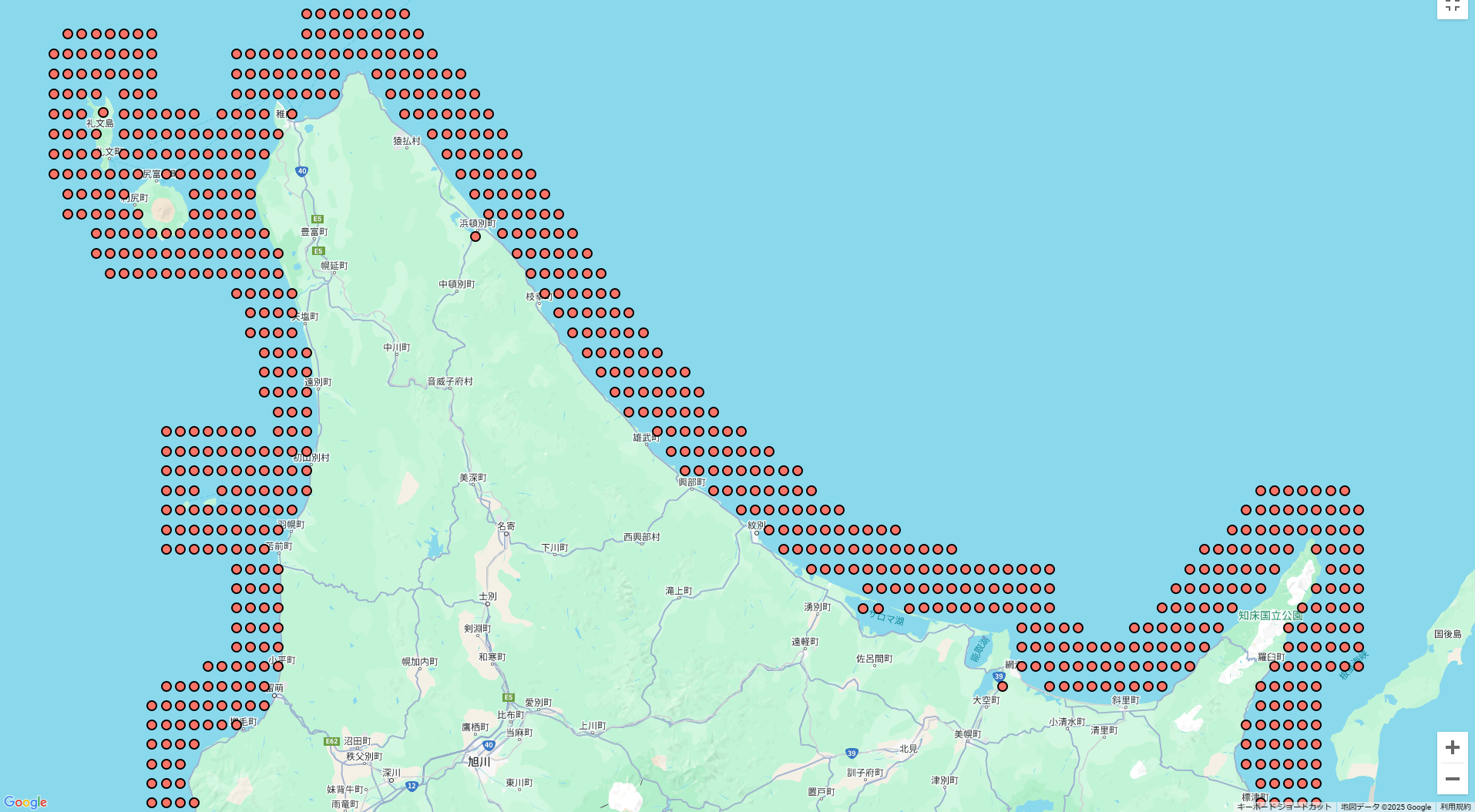Toggle fullscreen map view
This screenshot has height=812, width=1475.
coord(1452,7)
